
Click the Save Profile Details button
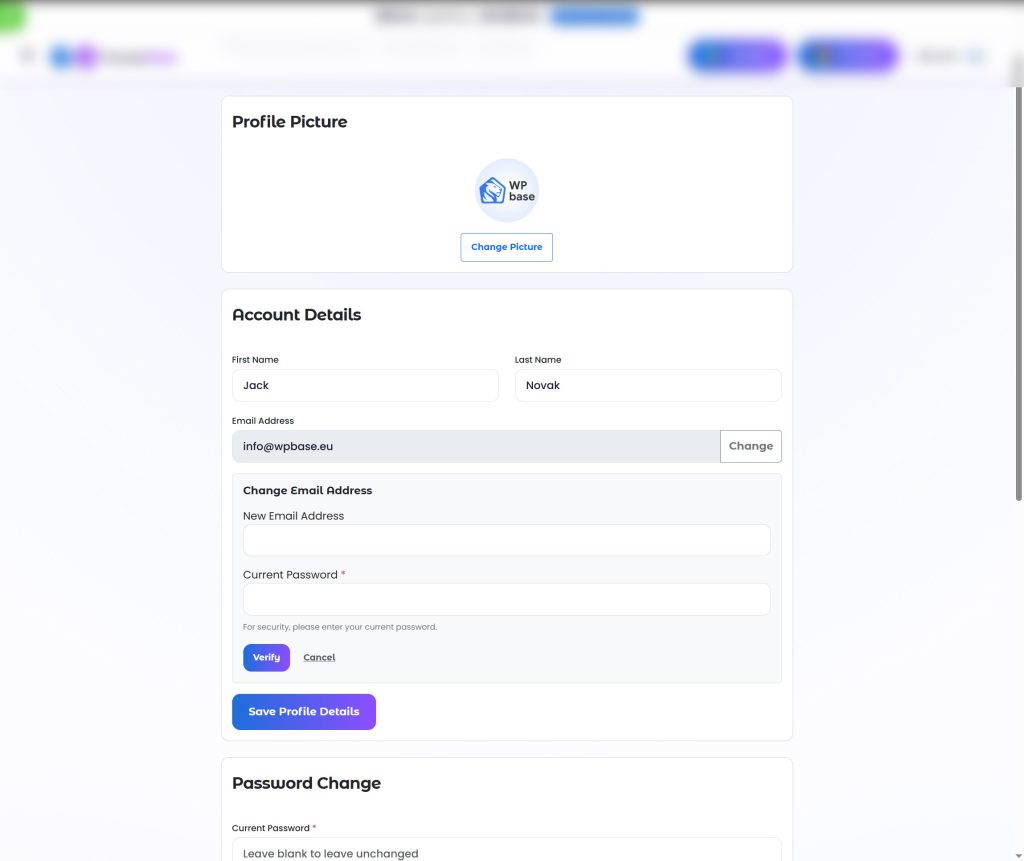(x=303, y=711)
